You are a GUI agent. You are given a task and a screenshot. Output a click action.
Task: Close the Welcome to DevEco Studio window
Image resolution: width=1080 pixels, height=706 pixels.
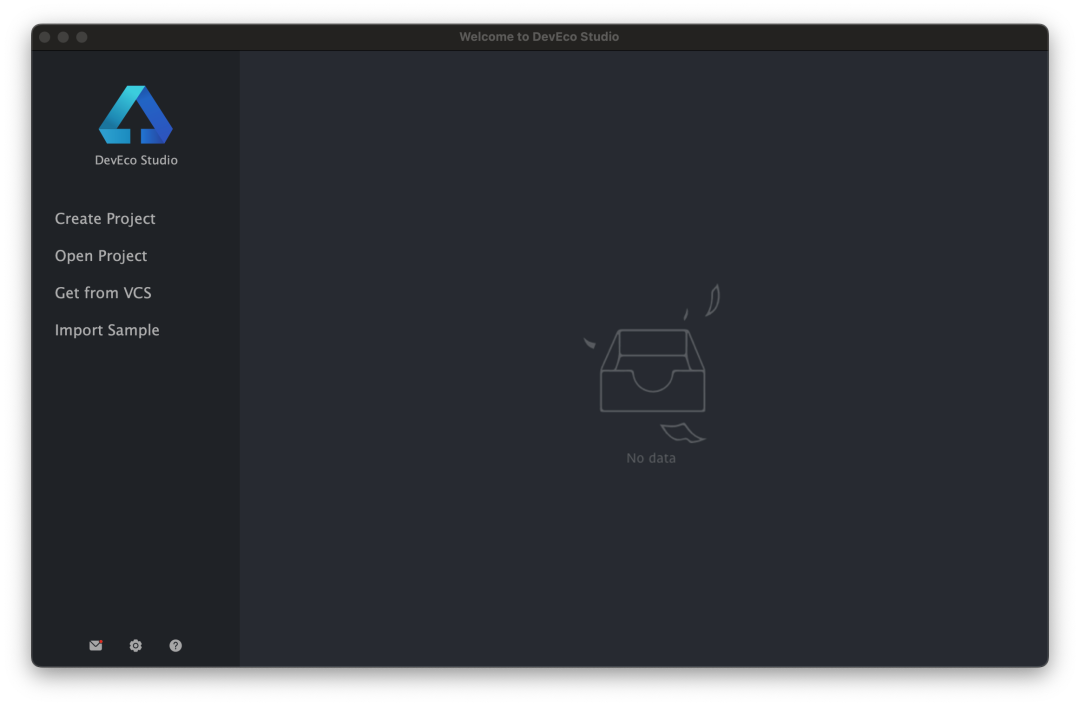(x=45, y=37)
